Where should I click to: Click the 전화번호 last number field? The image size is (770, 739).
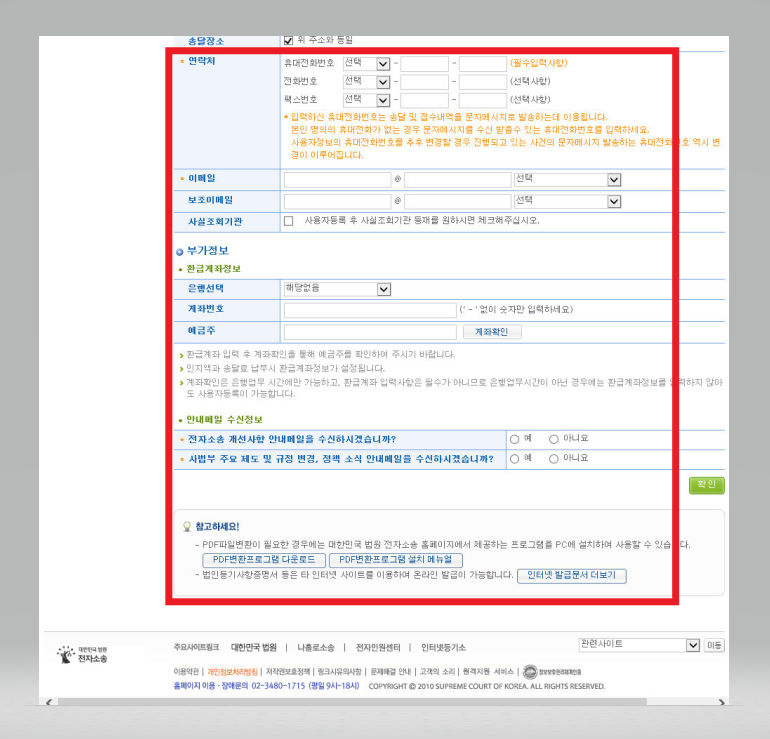click(483, 82)
